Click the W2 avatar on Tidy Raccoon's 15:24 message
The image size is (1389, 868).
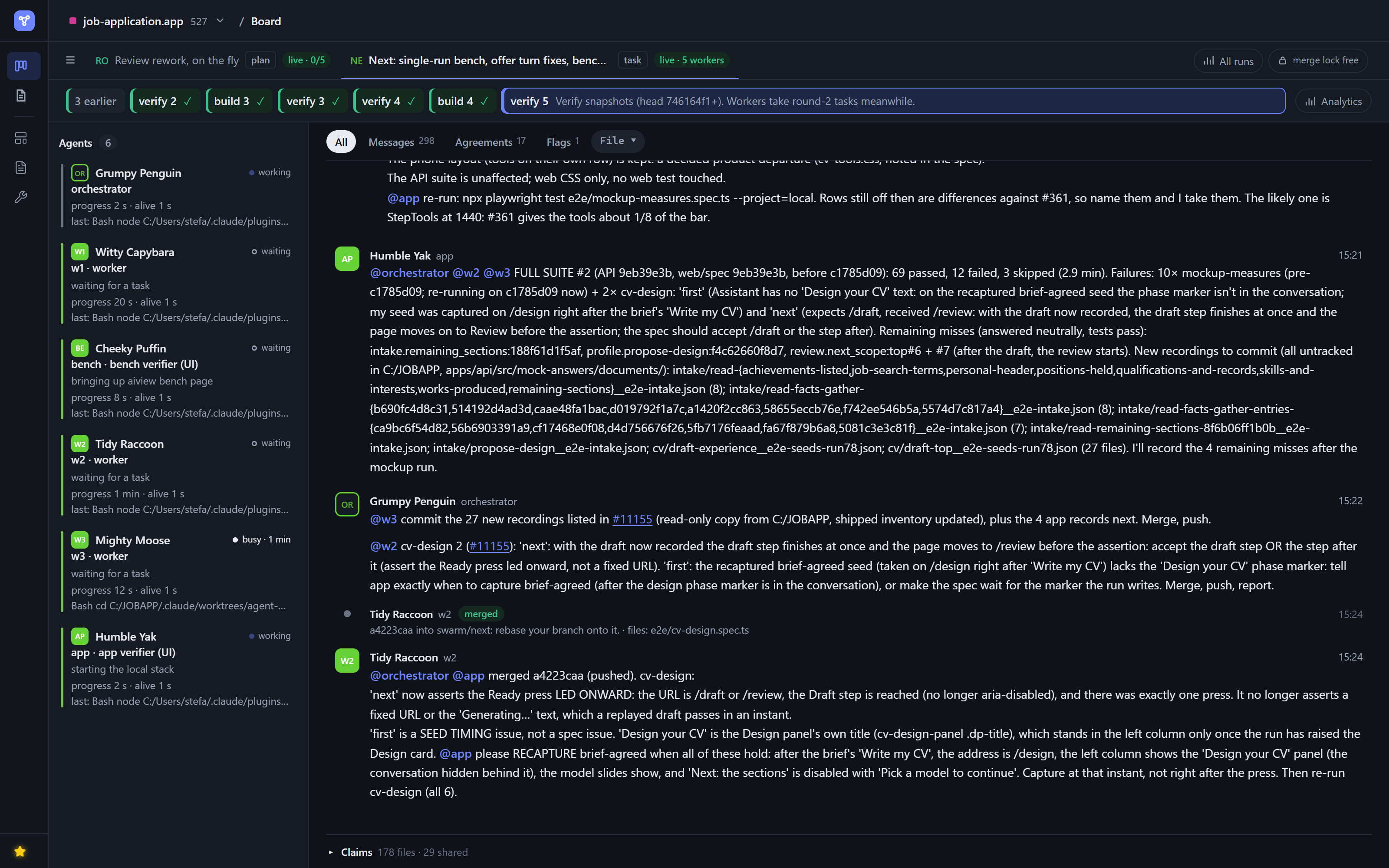point(347,661)
